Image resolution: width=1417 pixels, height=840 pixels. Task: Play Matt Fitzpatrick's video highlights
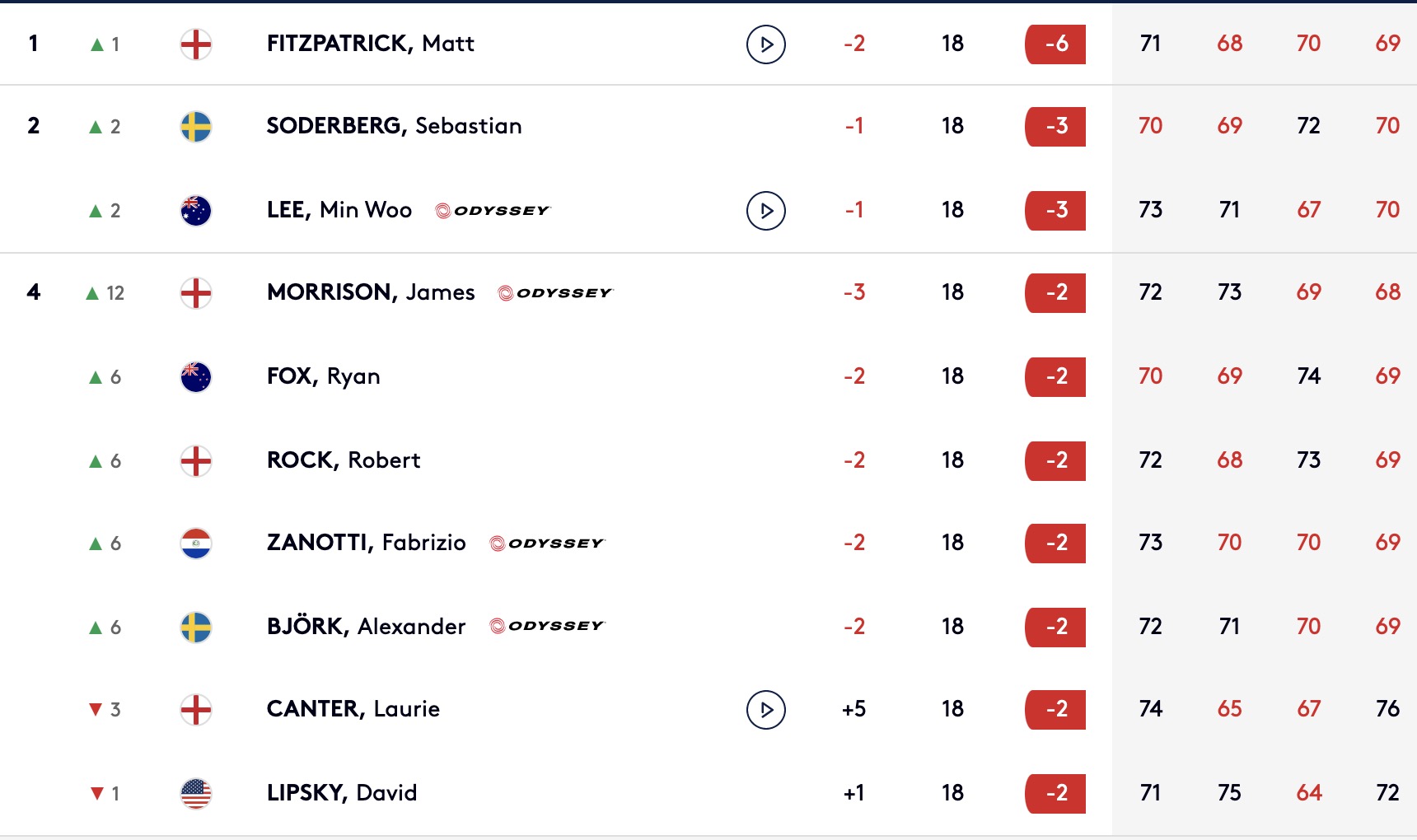766,44
